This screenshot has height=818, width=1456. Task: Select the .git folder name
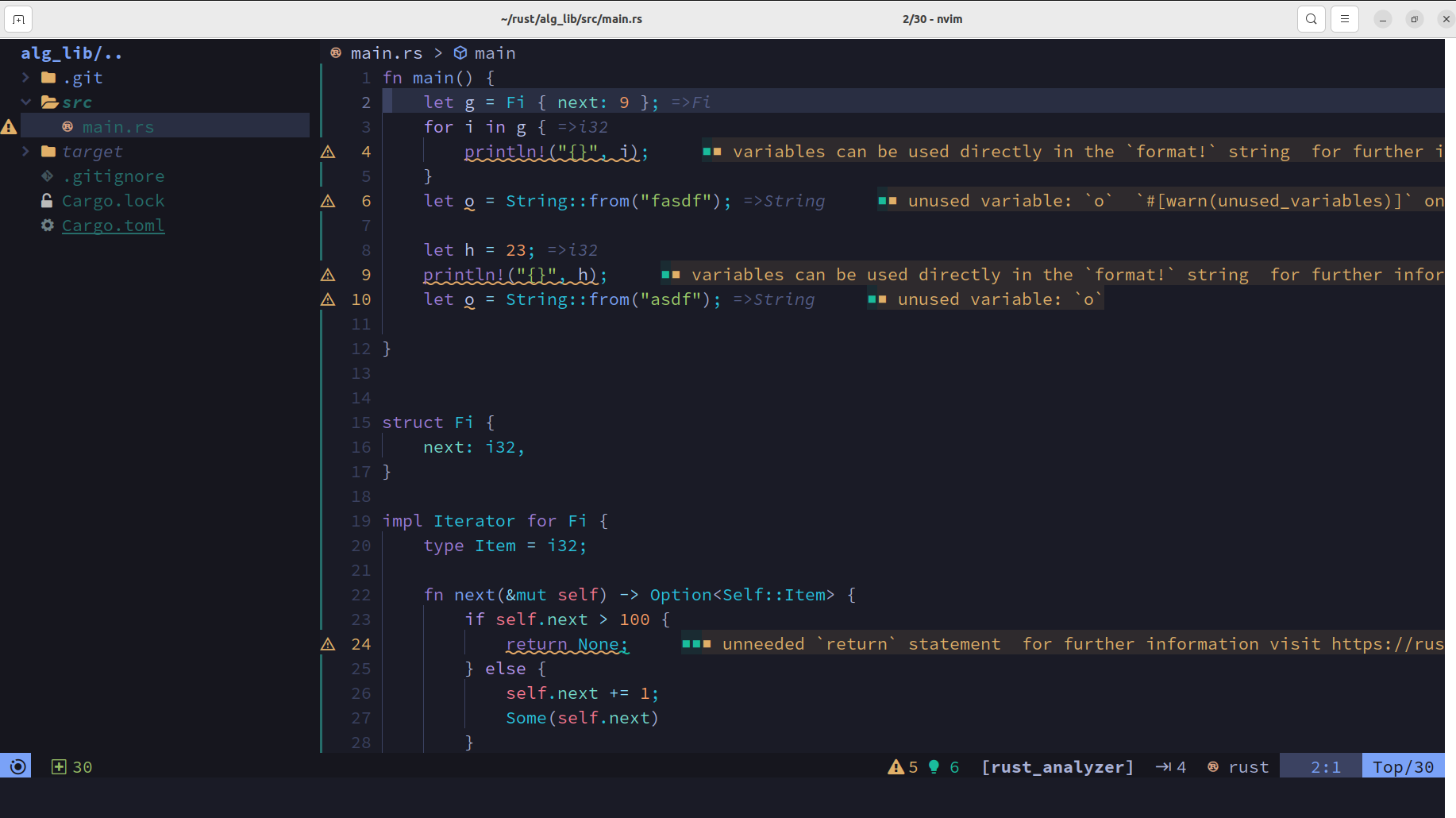83,78
